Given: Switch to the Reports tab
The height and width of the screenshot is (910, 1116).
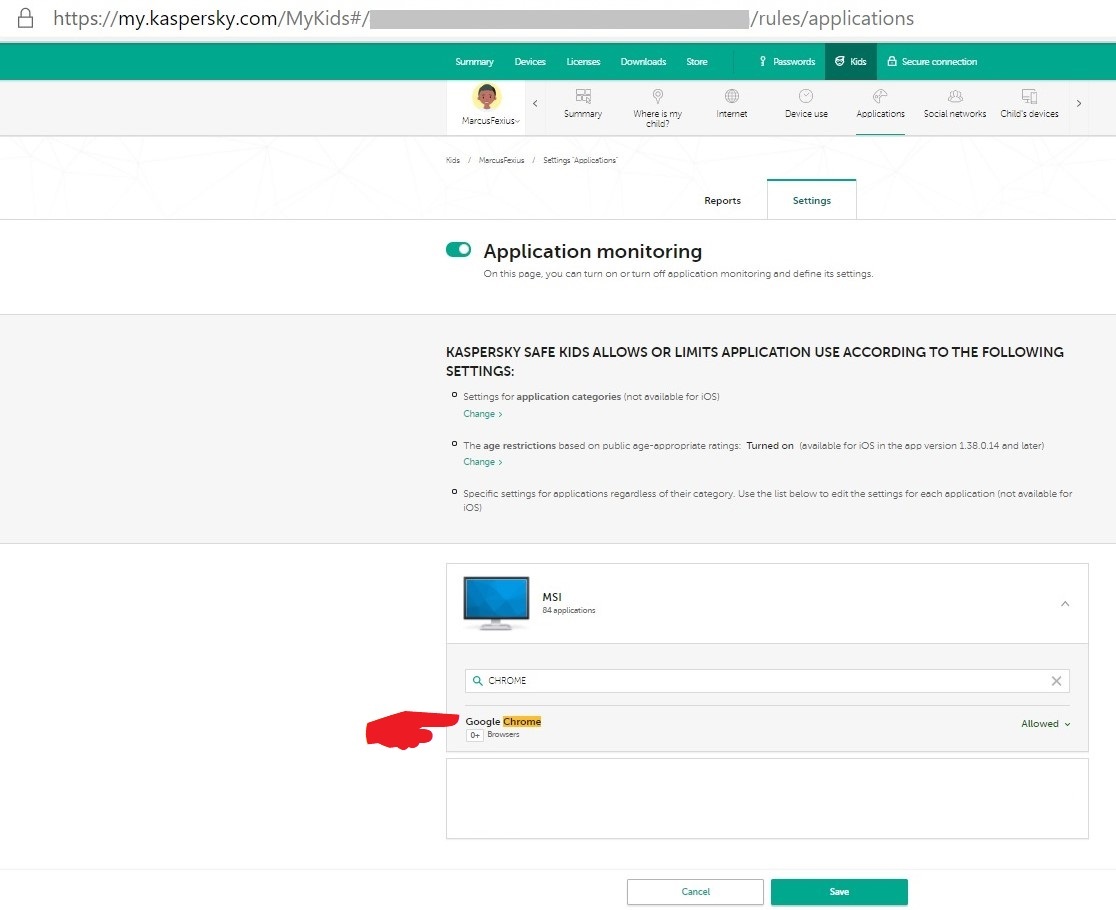Looking at the screenshot, I should (722, 201).
